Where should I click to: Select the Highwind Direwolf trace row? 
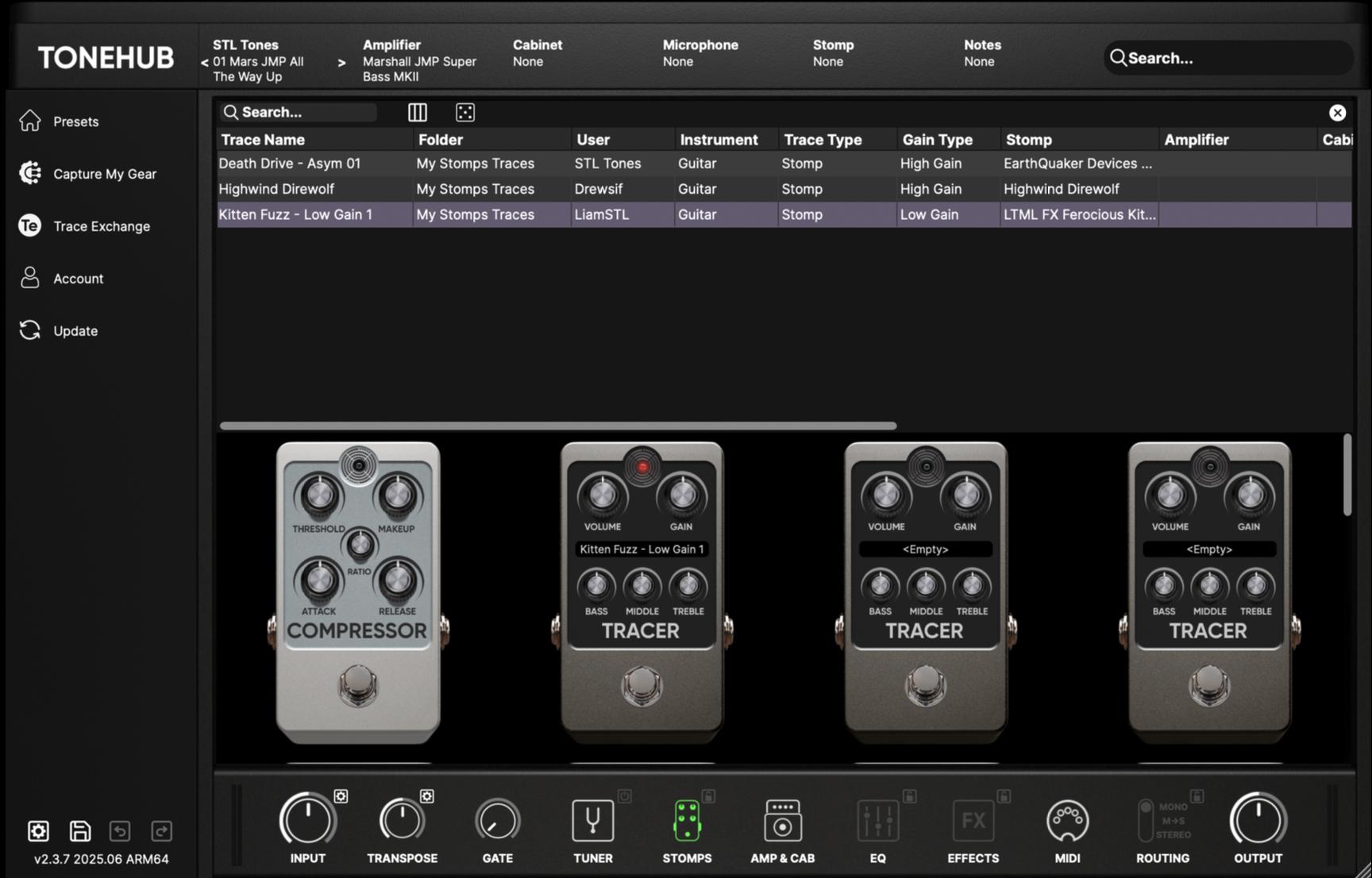point(784,189)
